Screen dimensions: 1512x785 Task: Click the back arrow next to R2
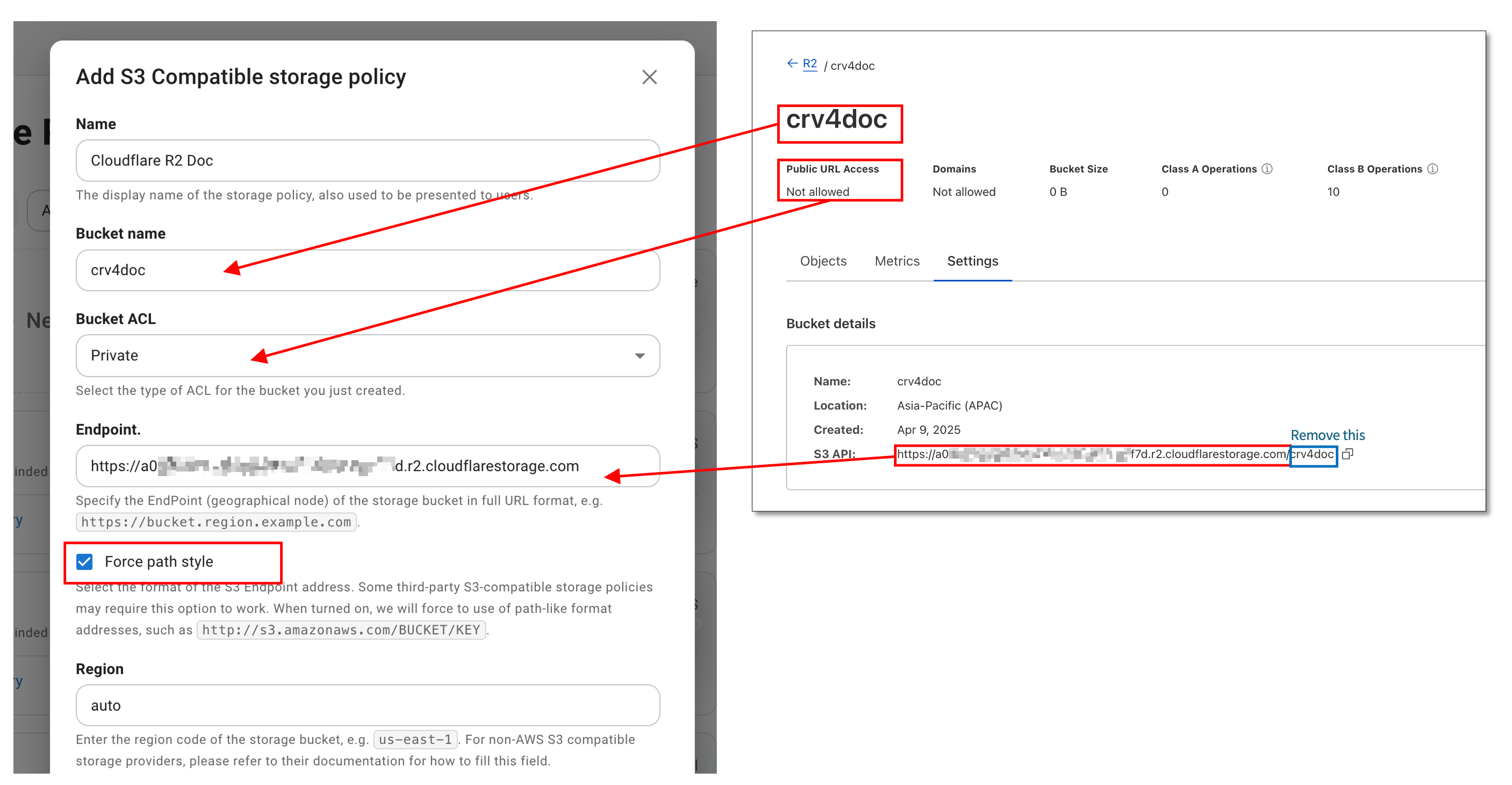tap(792, 64)
